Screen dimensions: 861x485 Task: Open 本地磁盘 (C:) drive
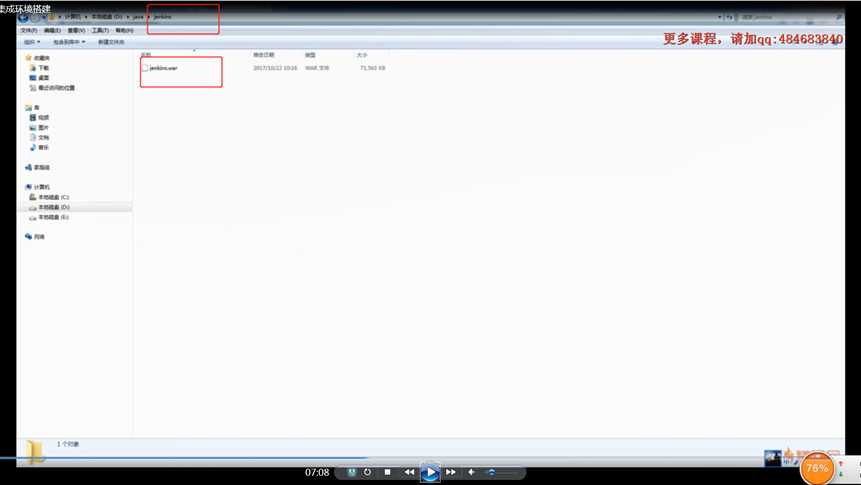point(49,197)
